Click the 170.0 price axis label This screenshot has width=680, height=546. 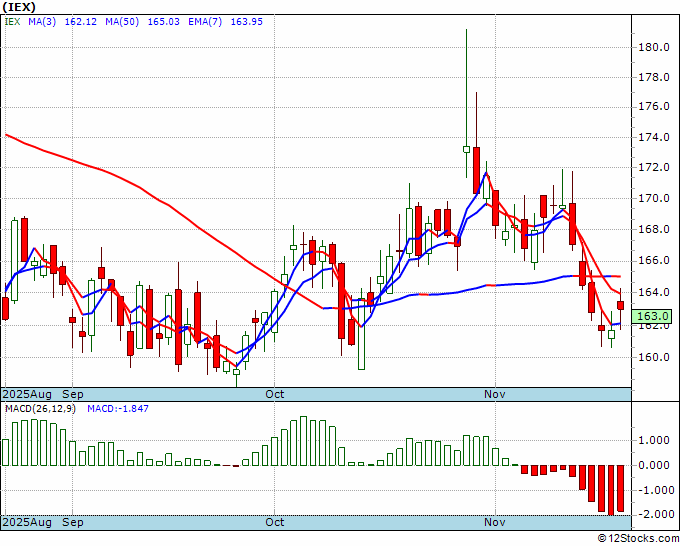pyautogui.click(x=654, y=199)
